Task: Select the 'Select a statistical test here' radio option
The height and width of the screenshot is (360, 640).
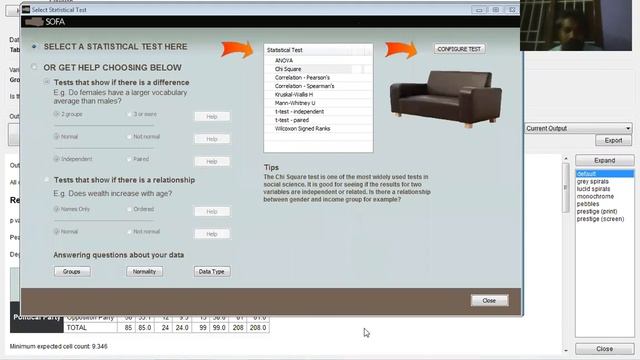Action: tap(34, 47)
